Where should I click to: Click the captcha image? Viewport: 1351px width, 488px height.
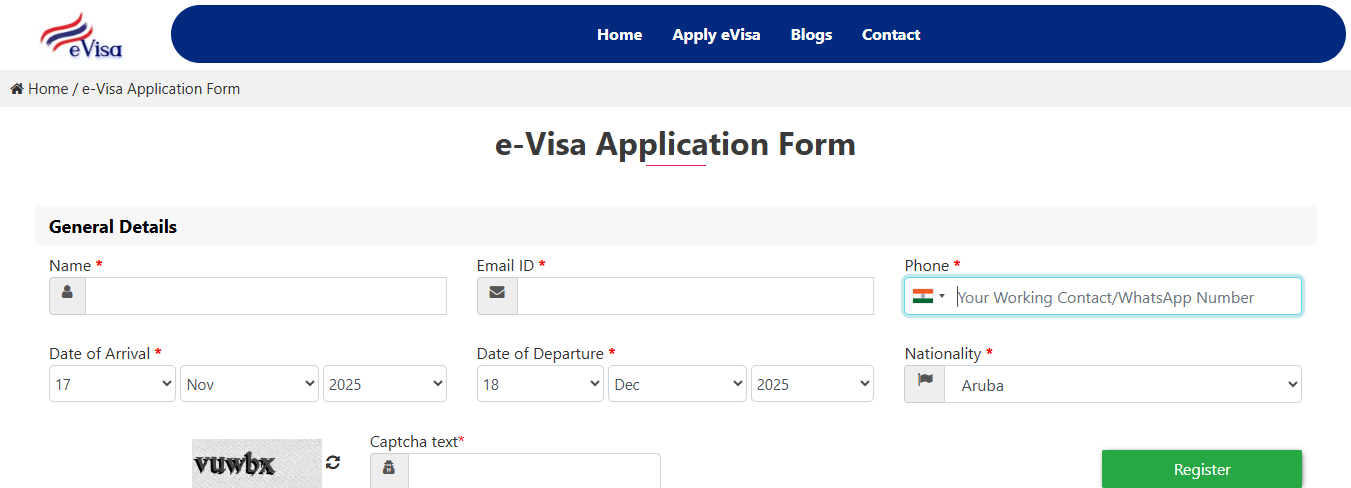(x=257, y=463)
